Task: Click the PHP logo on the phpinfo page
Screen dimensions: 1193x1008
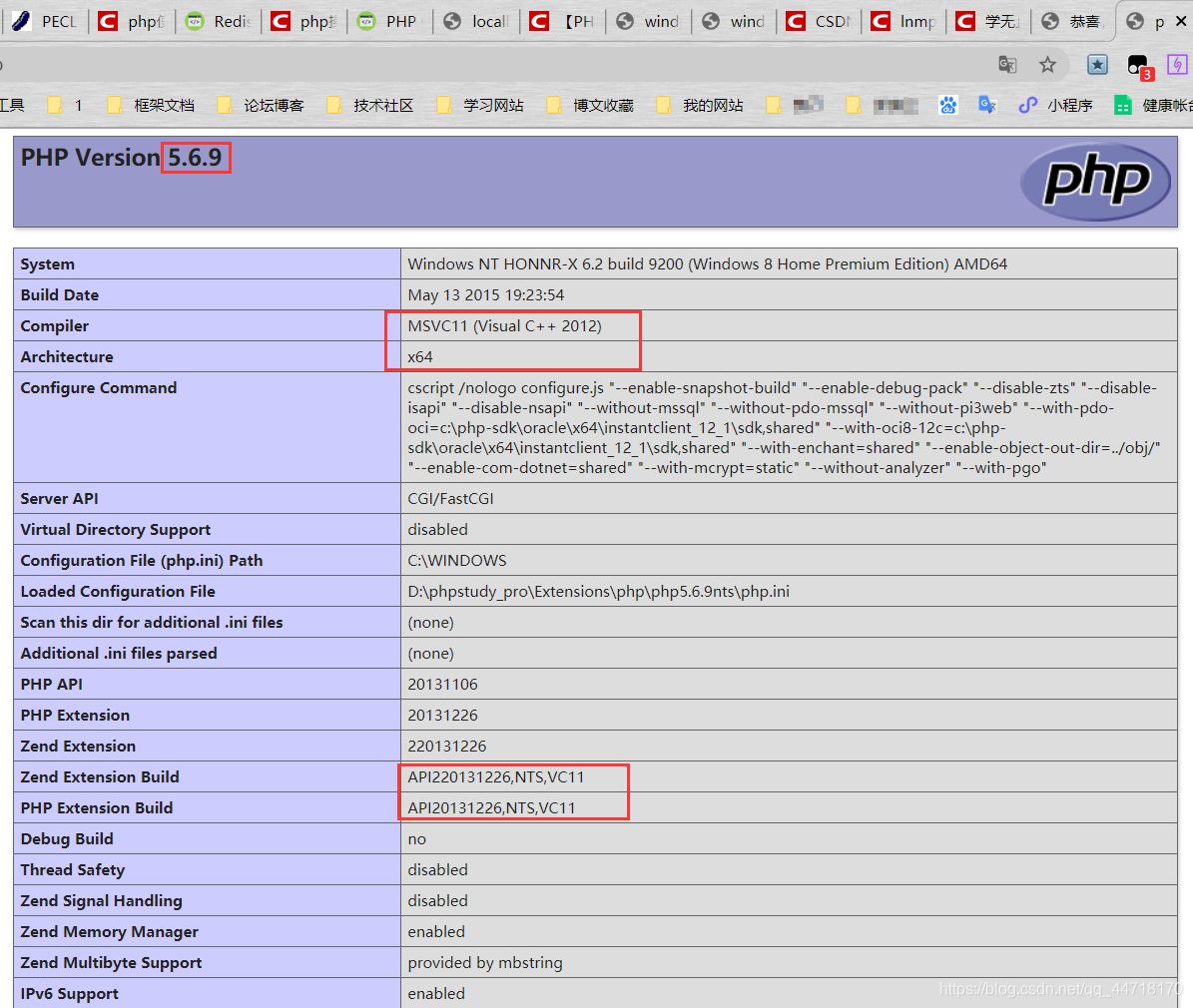Action: pos(1095,183)
